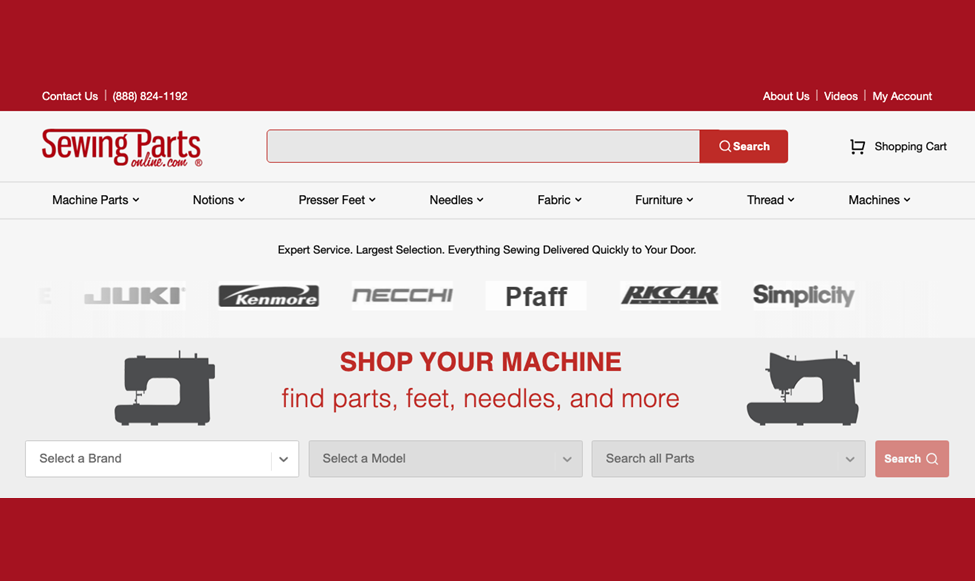Choose the Kenmore brand logo

(268, 296)
